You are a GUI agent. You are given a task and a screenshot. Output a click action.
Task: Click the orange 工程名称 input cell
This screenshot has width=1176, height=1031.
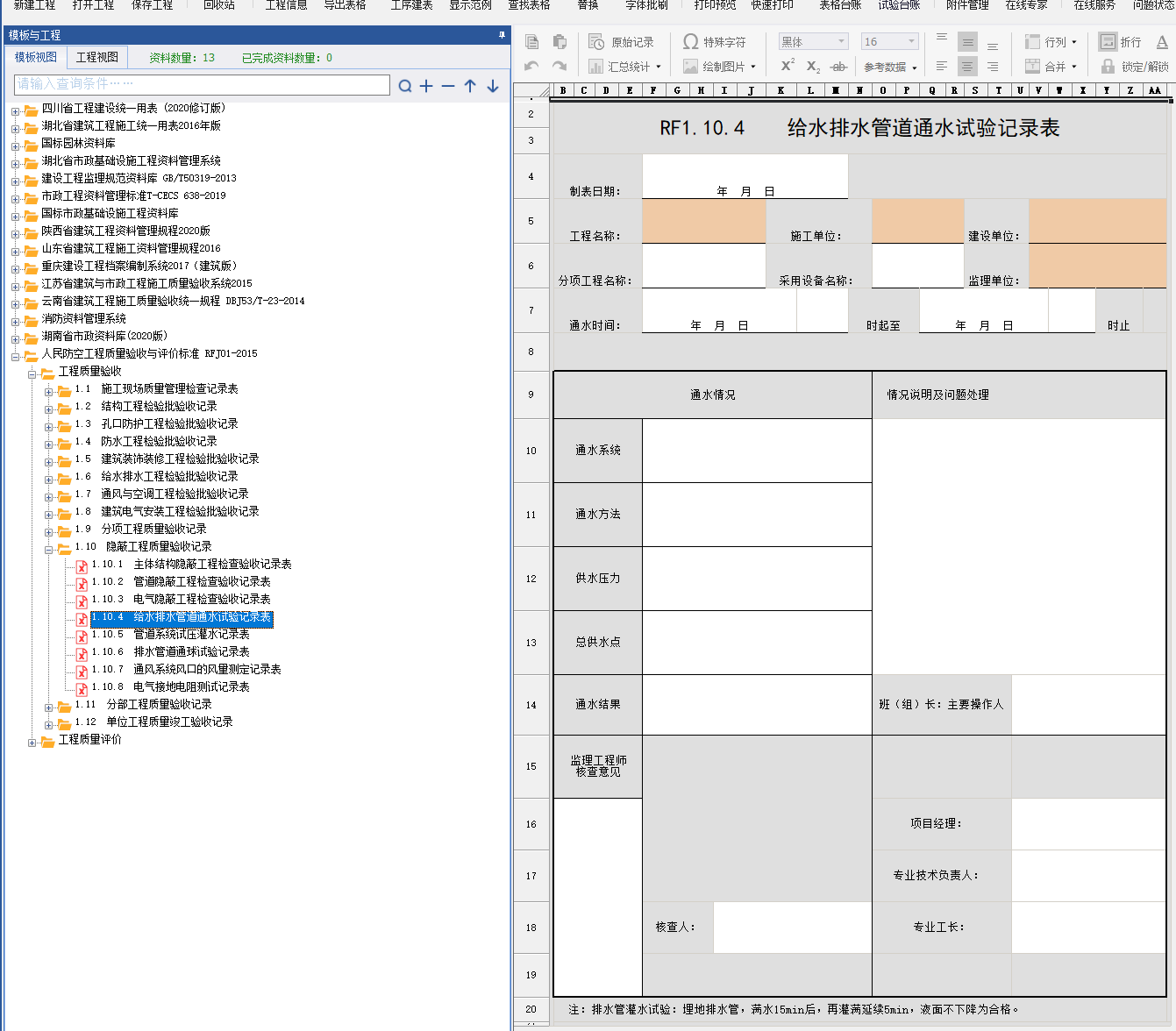coord(704,221)
